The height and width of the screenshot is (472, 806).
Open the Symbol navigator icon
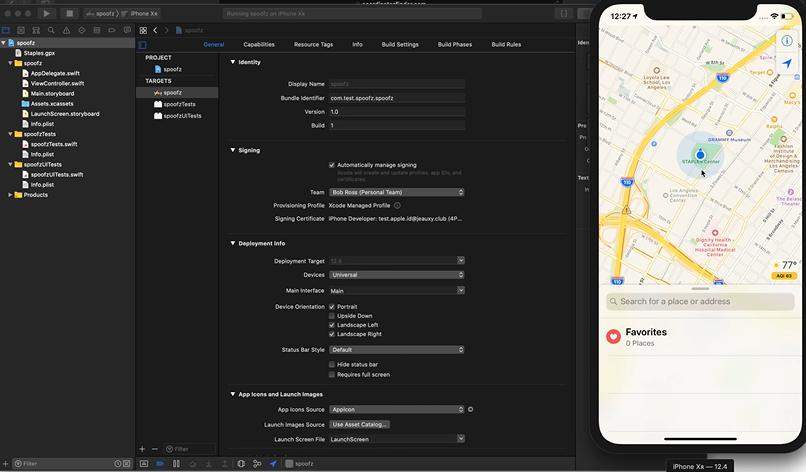[36, 30]
